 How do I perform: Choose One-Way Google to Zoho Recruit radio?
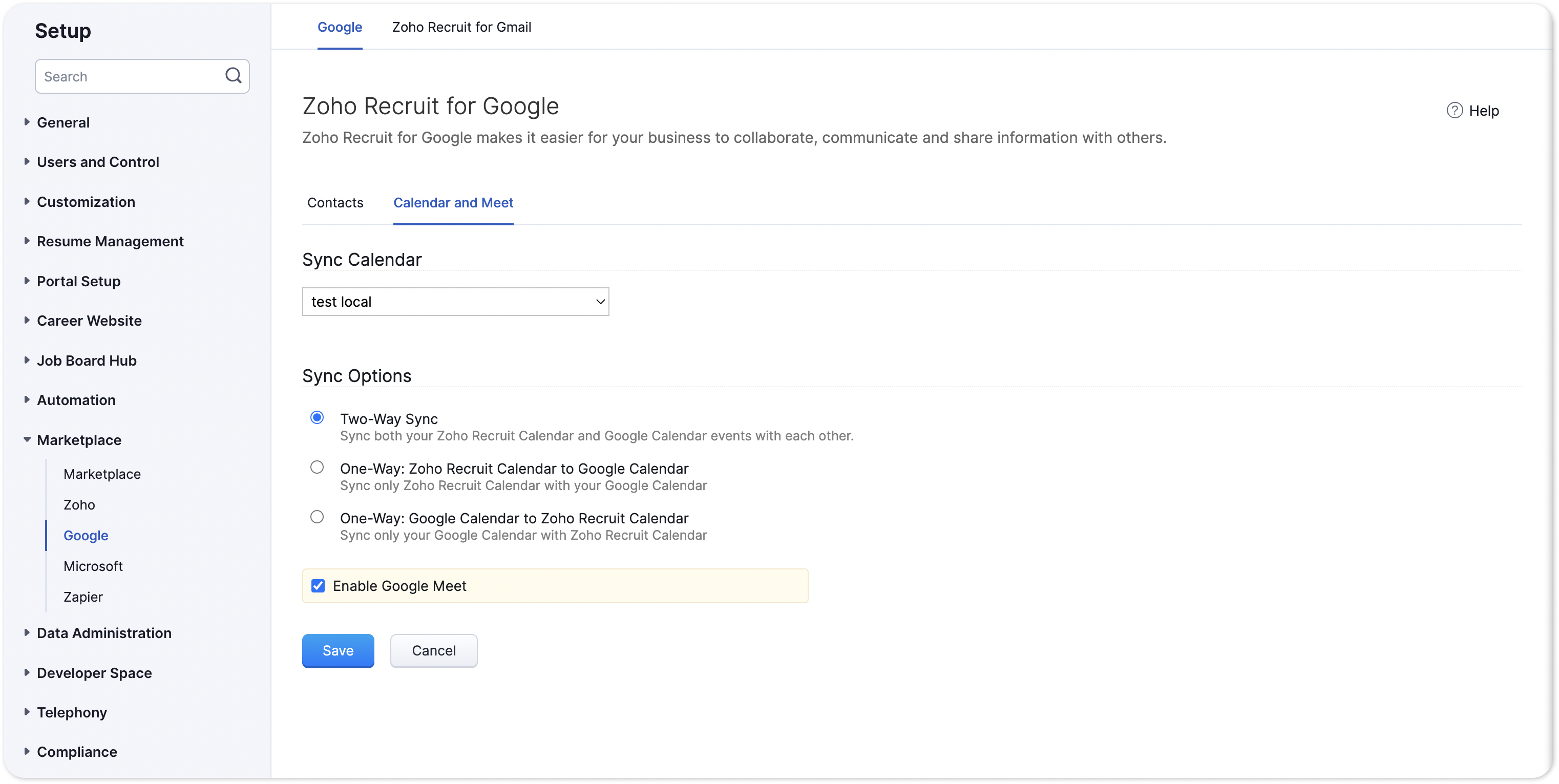click(x=317, y=517)
